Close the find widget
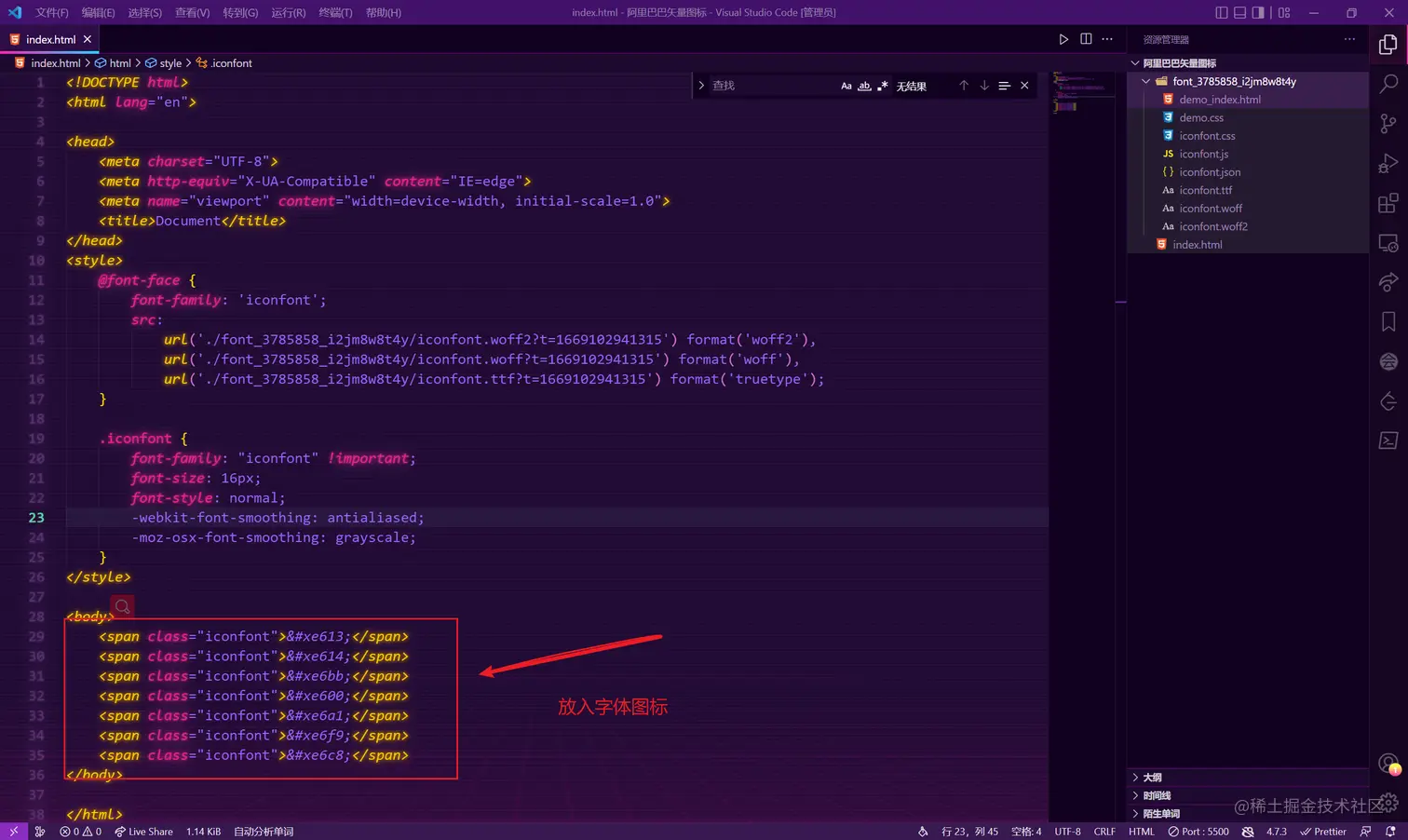 coord(1024,86)
